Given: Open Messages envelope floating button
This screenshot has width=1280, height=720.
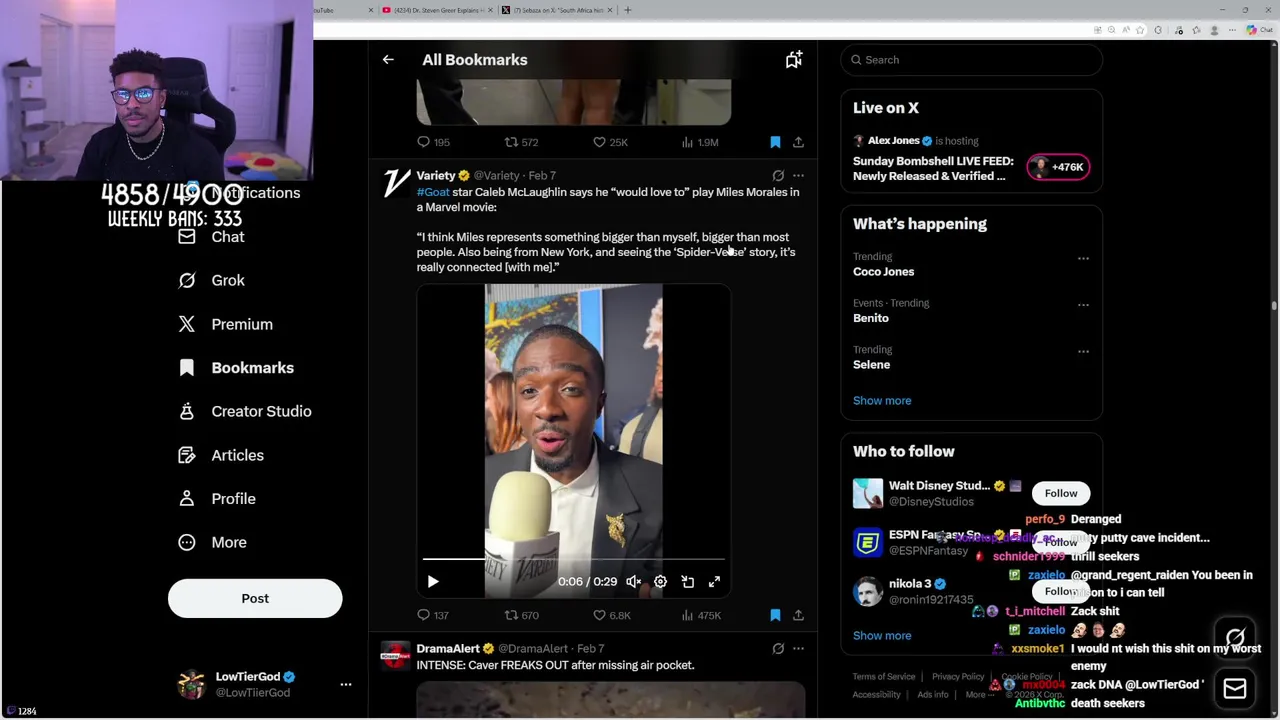Looking at the screenshot, I should click(1235, 688).
